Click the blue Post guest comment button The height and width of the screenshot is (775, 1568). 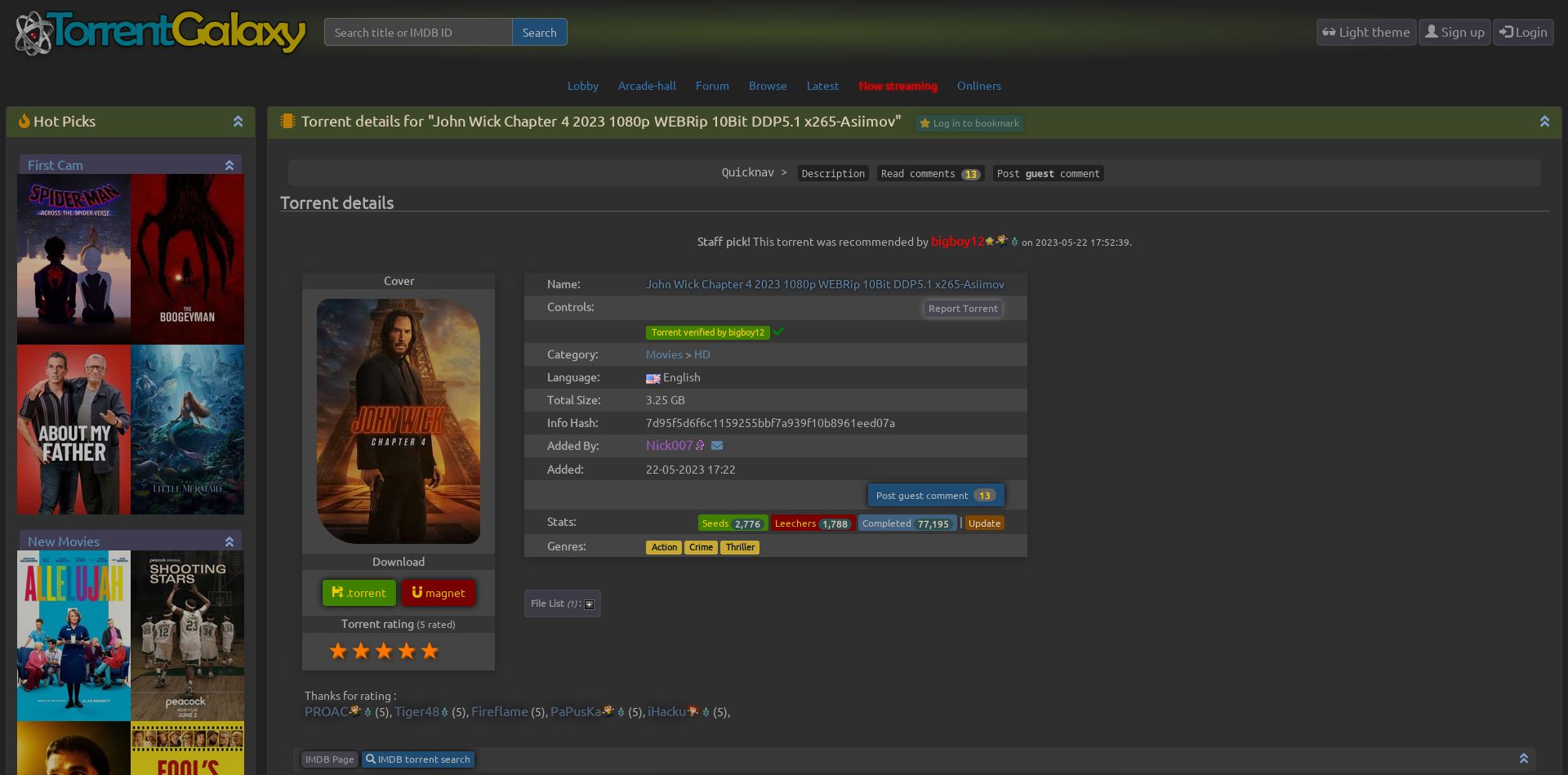936,496
